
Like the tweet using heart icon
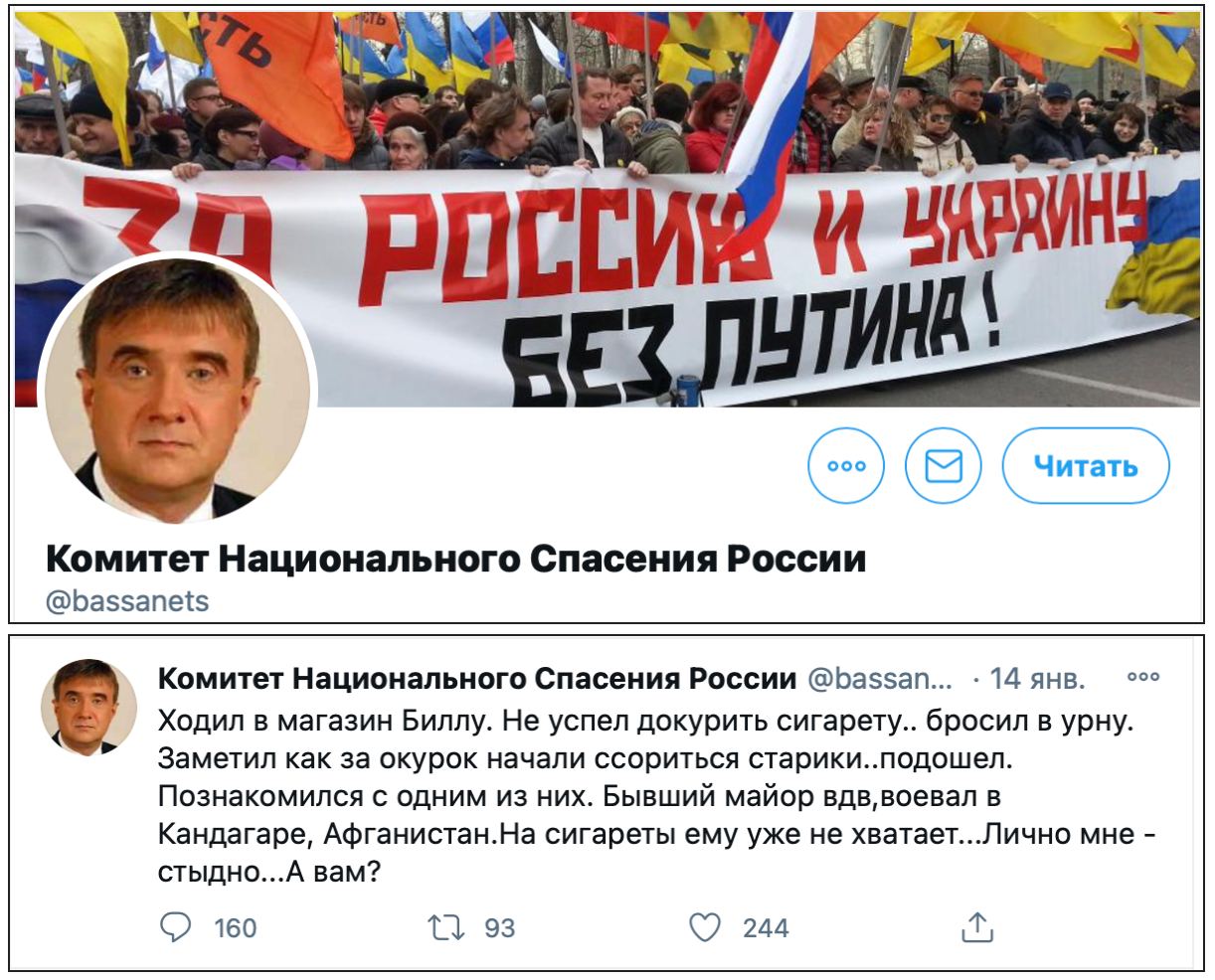pos(705,927)
